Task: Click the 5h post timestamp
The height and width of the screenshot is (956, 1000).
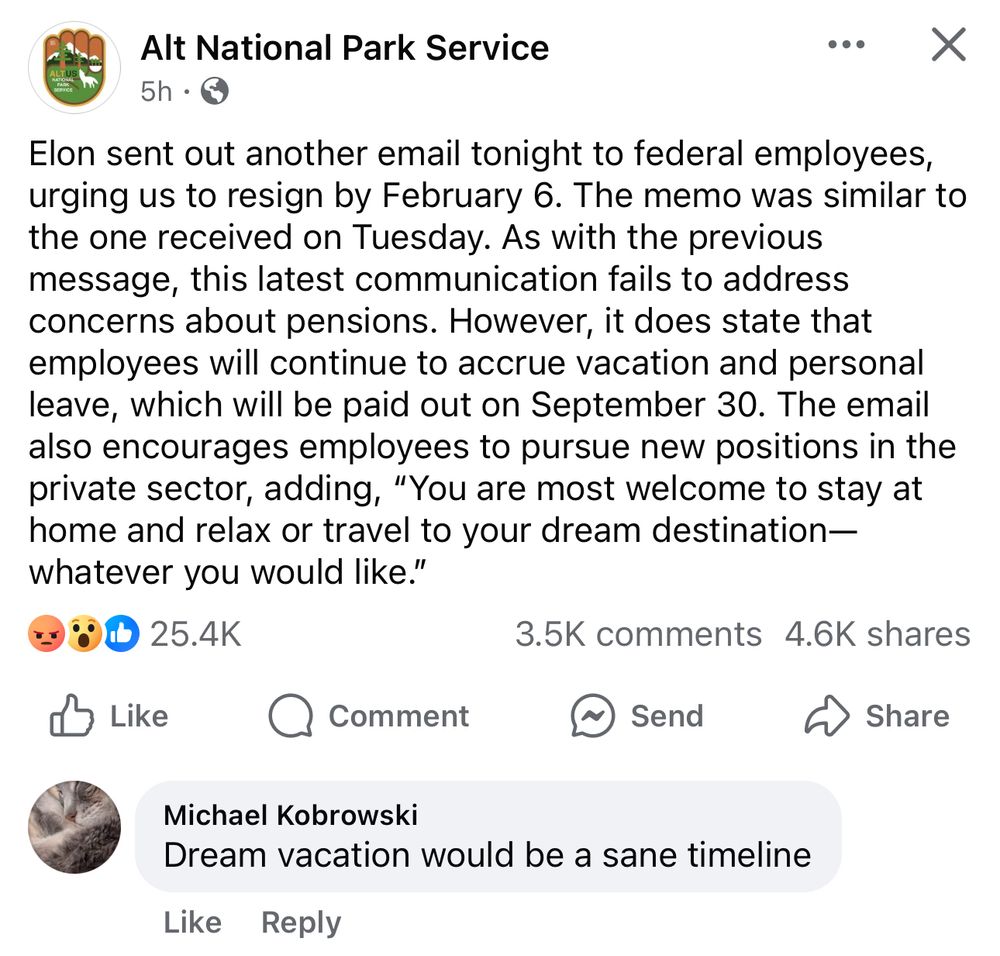Action: [x=156, y=92]
